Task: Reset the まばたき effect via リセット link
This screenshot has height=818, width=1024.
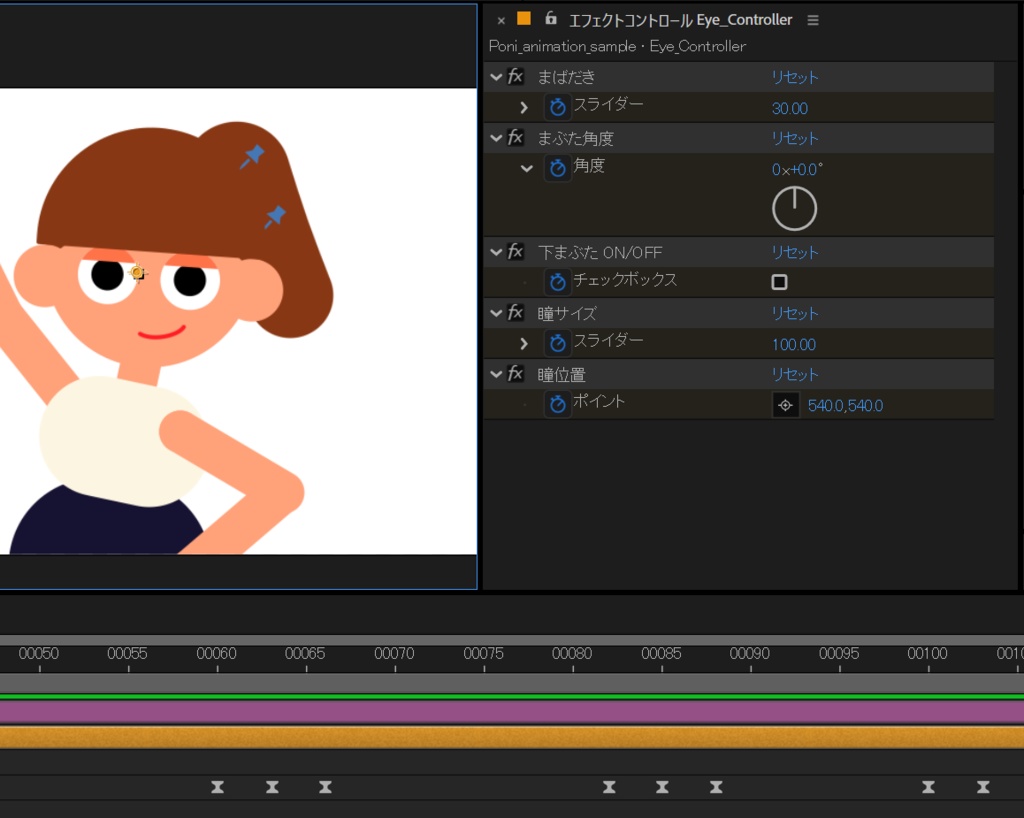Action: point(794,76)
